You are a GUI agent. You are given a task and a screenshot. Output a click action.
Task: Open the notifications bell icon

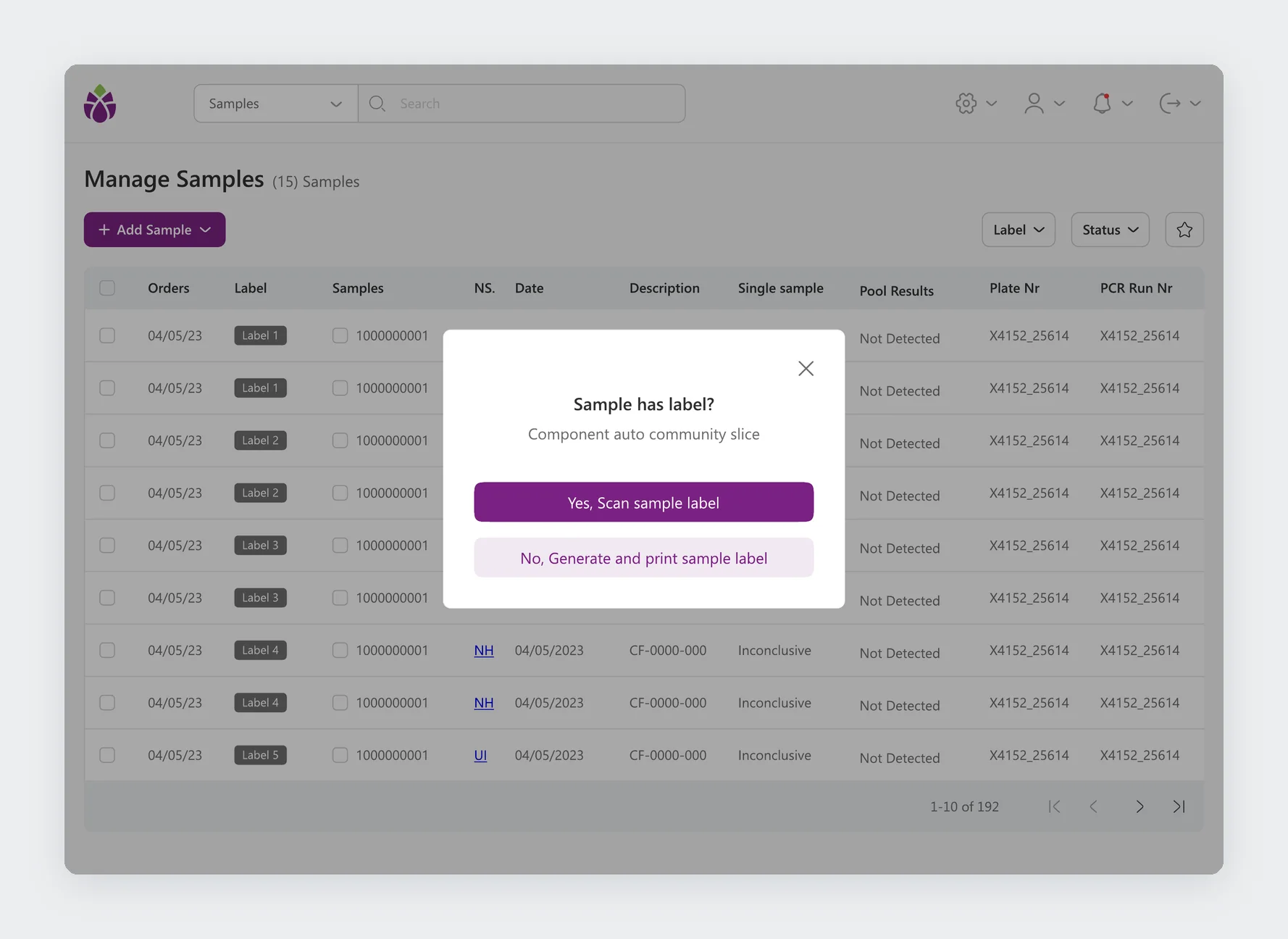tap(1102, 104)
